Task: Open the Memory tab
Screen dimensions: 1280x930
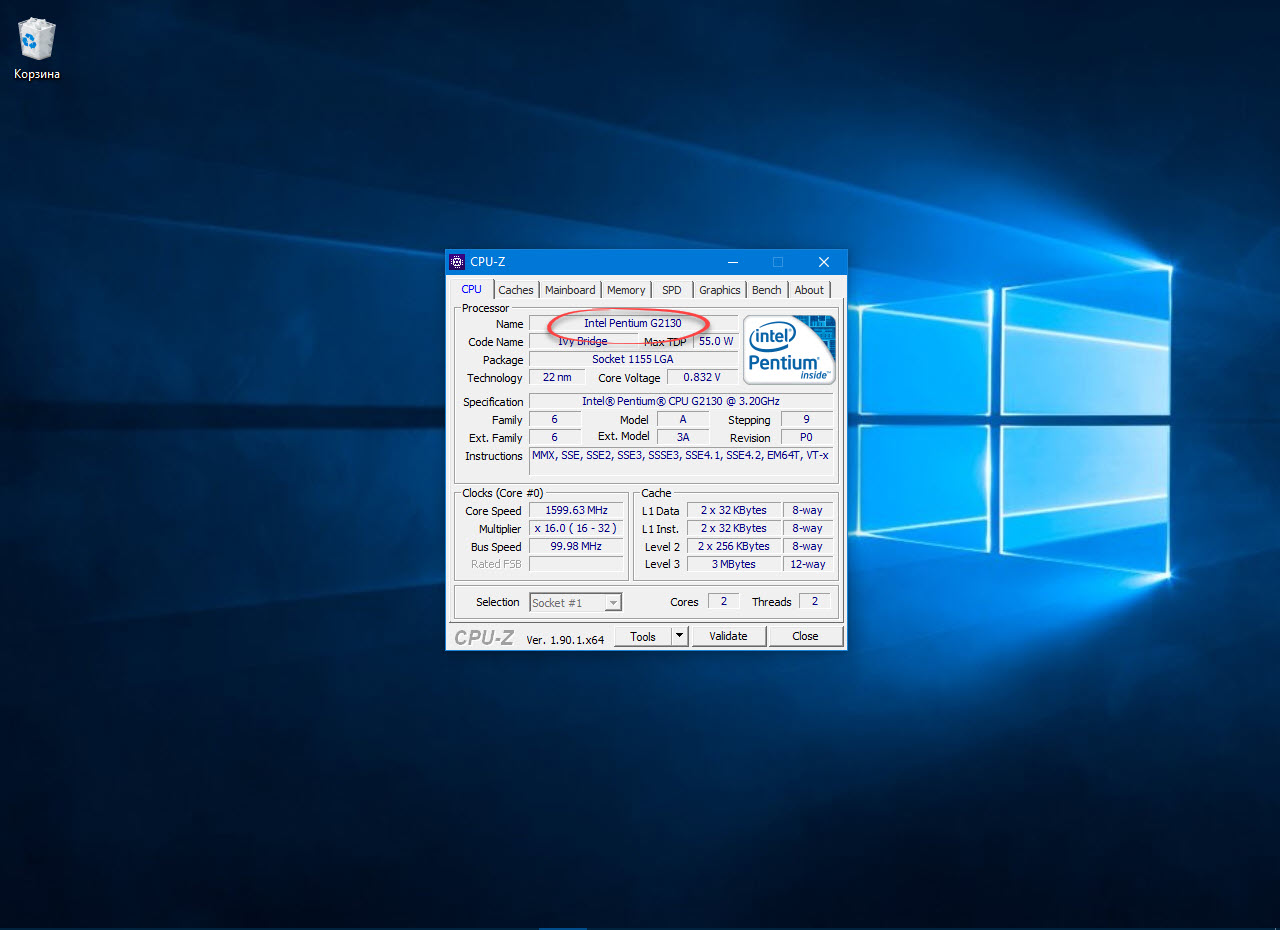Action: (626, 290)
